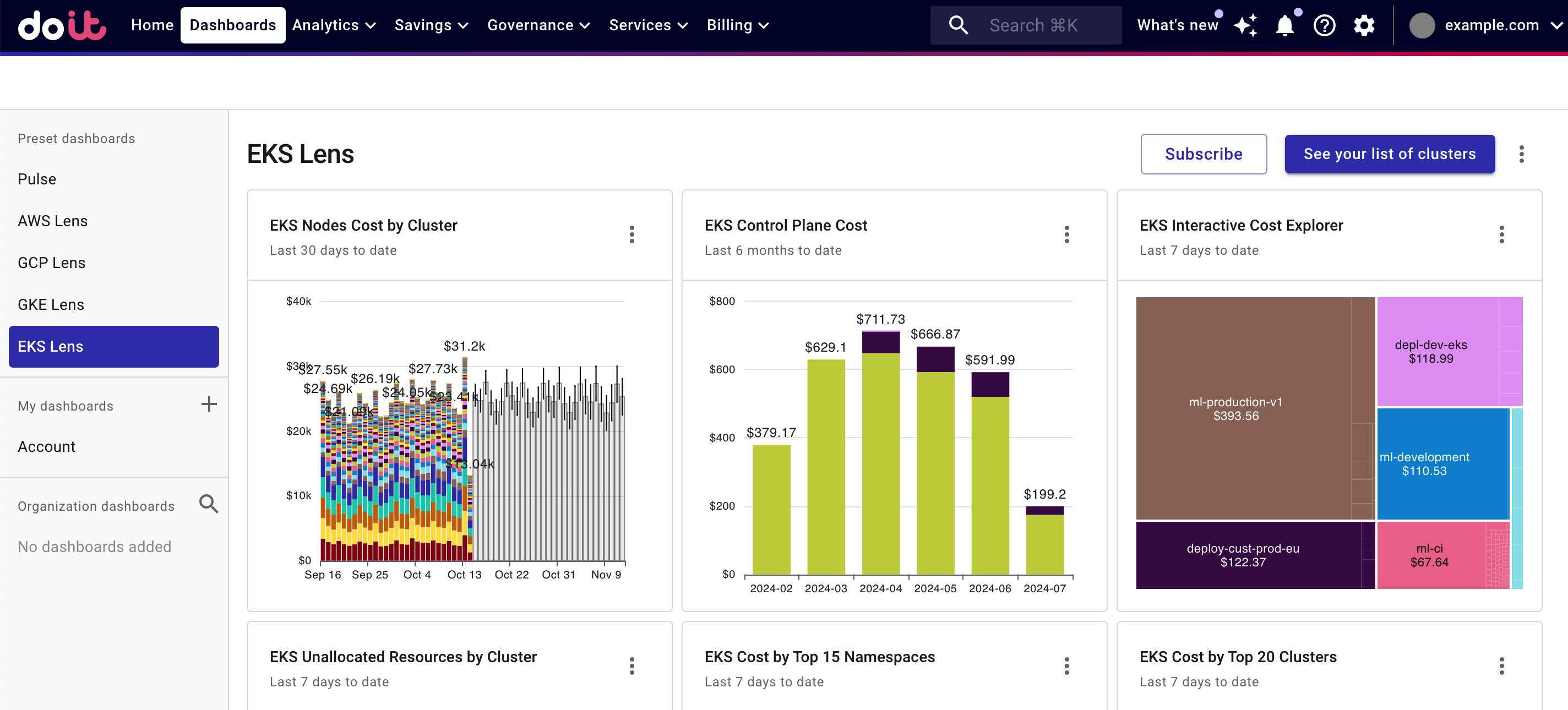The width and height of the screenshot is (1568, 710).
Task: Add a new dashboard with plus icon
Action: pyautogui.click(x=209, y=404)
